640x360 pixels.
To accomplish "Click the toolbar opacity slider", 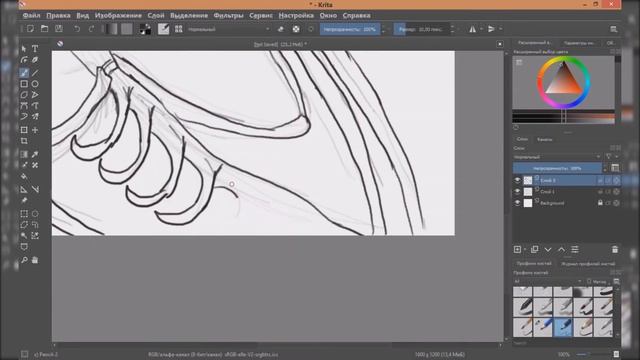I will point(350,29).
